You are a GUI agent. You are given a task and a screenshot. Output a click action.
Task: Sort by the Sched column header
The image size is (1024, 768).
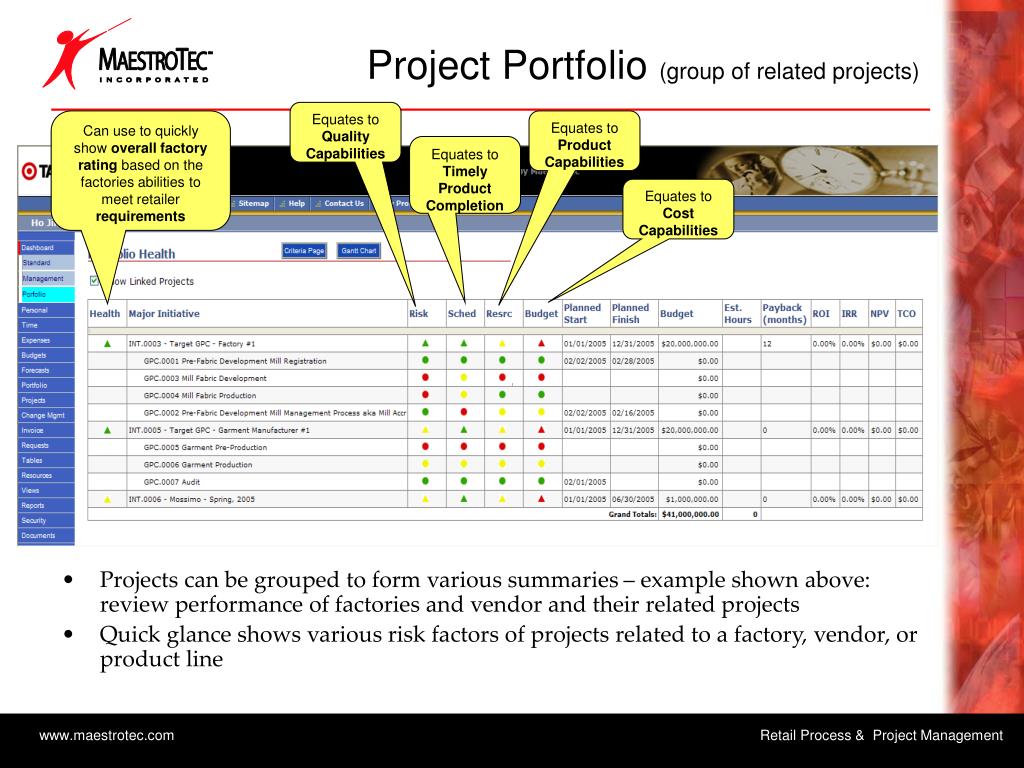click(x=462, y=313)
